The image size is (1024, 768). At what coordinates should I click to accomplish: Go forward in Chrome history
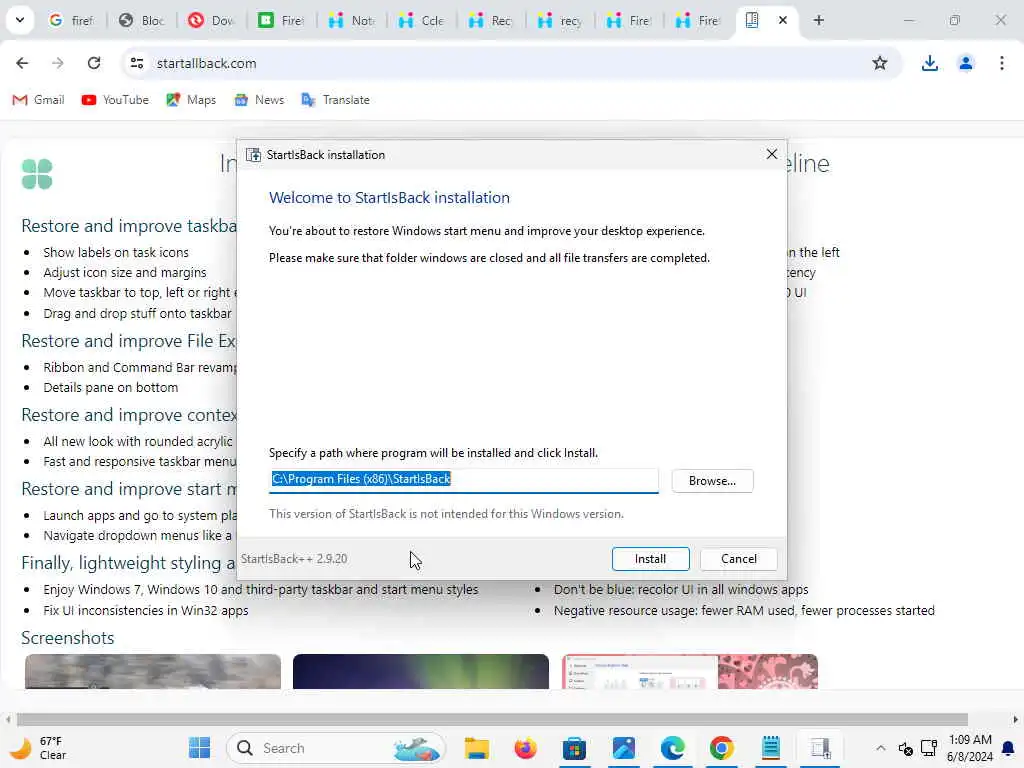tap(58, 63)
